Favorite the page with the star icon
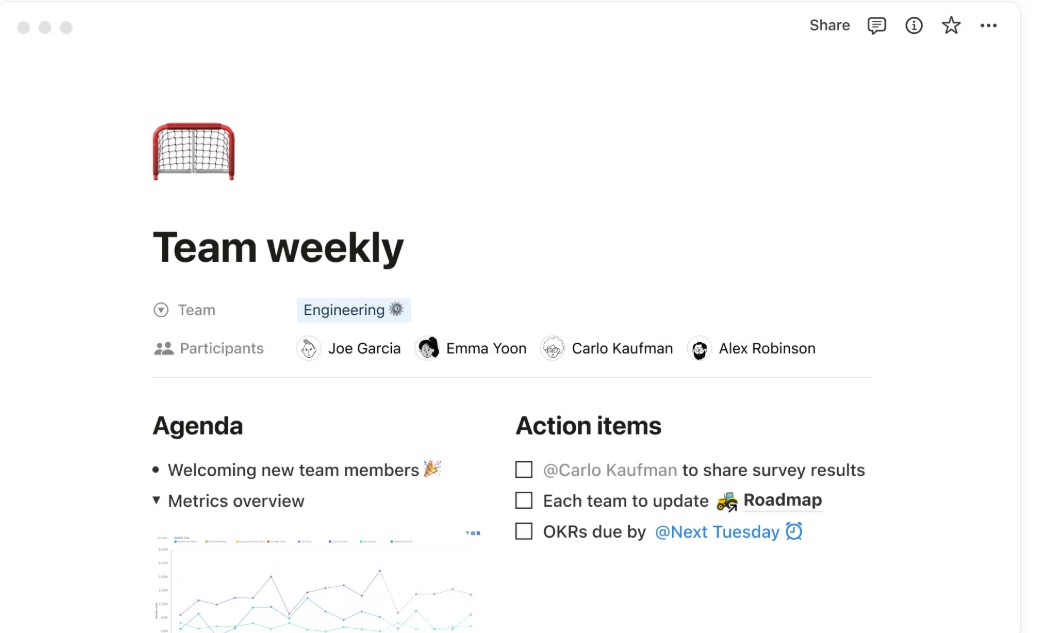1038x633 pixels. tap(951, 26)
